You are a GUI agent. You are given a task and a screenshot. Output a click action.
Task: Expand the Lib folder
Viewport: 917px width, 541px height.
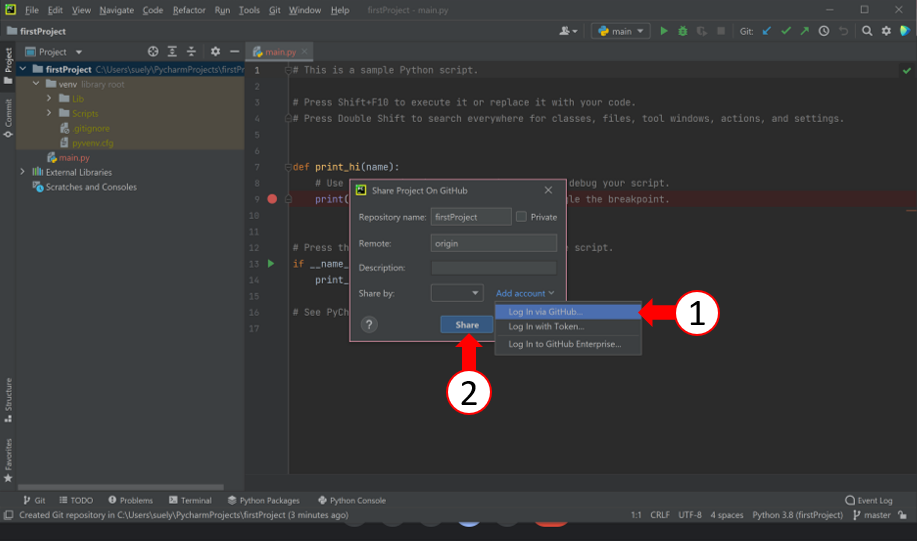point(49,98)
